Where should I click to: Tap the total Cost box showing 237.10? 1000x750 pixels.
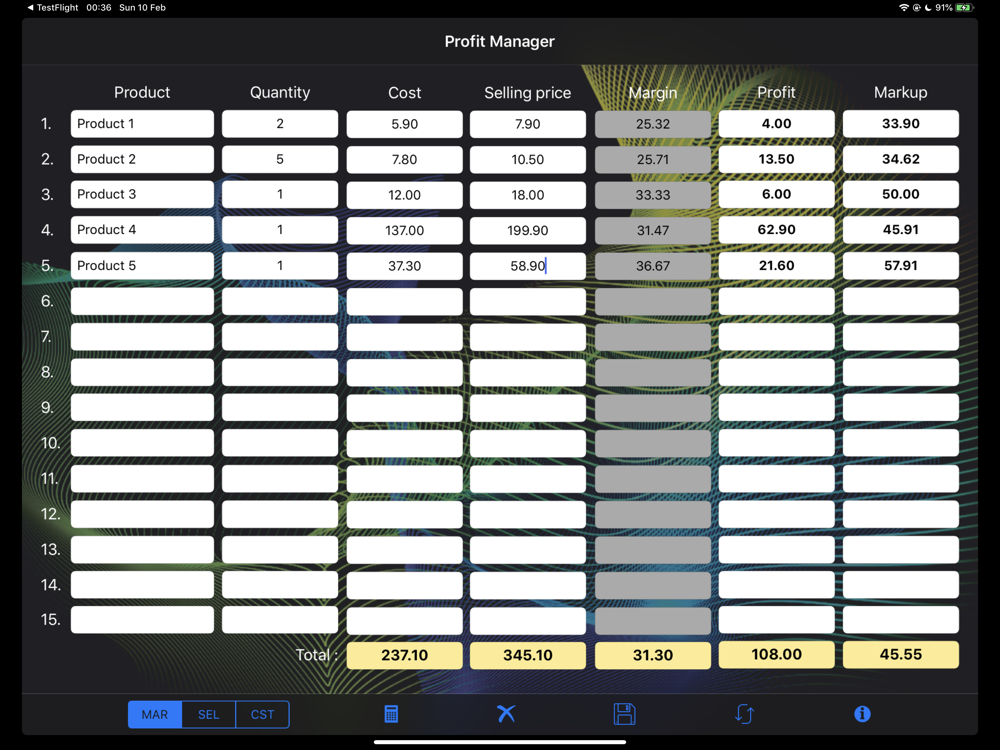tap(404, 655)
